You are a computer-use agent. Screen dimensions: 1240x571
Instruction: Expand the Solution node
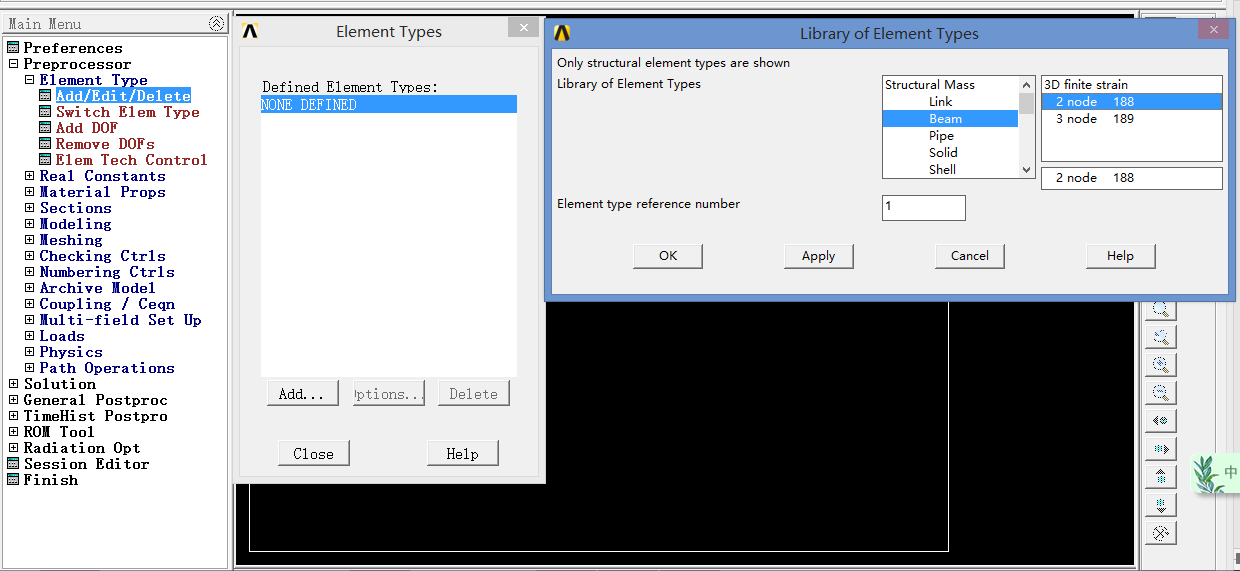pos(13,384)
